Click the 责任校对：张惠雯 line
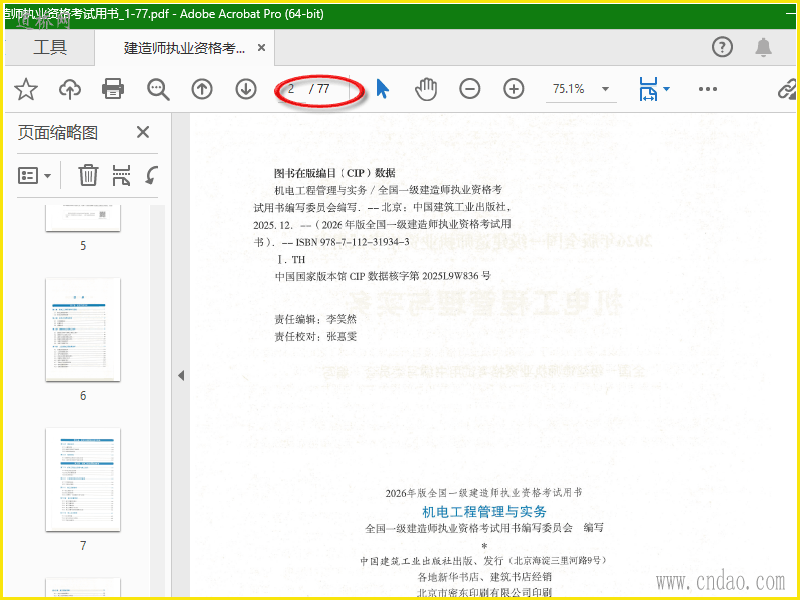 click(316, 337)
